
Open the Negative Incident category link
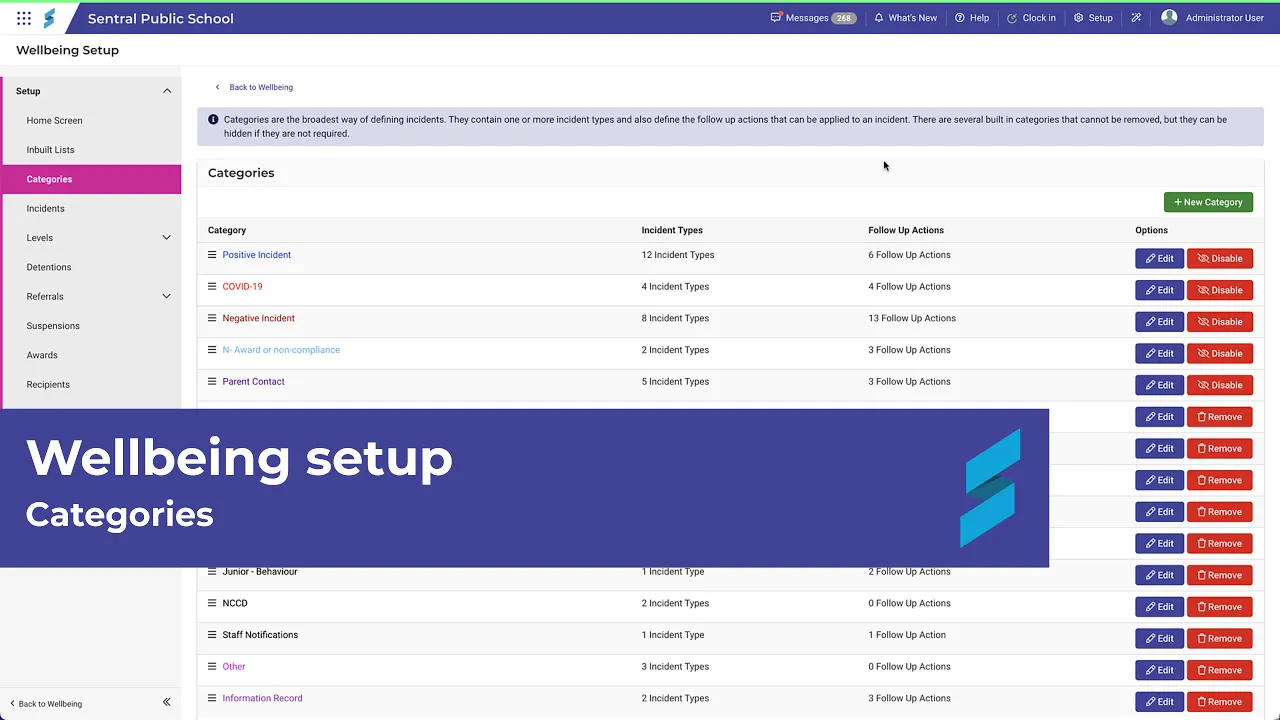coord(259,318)
